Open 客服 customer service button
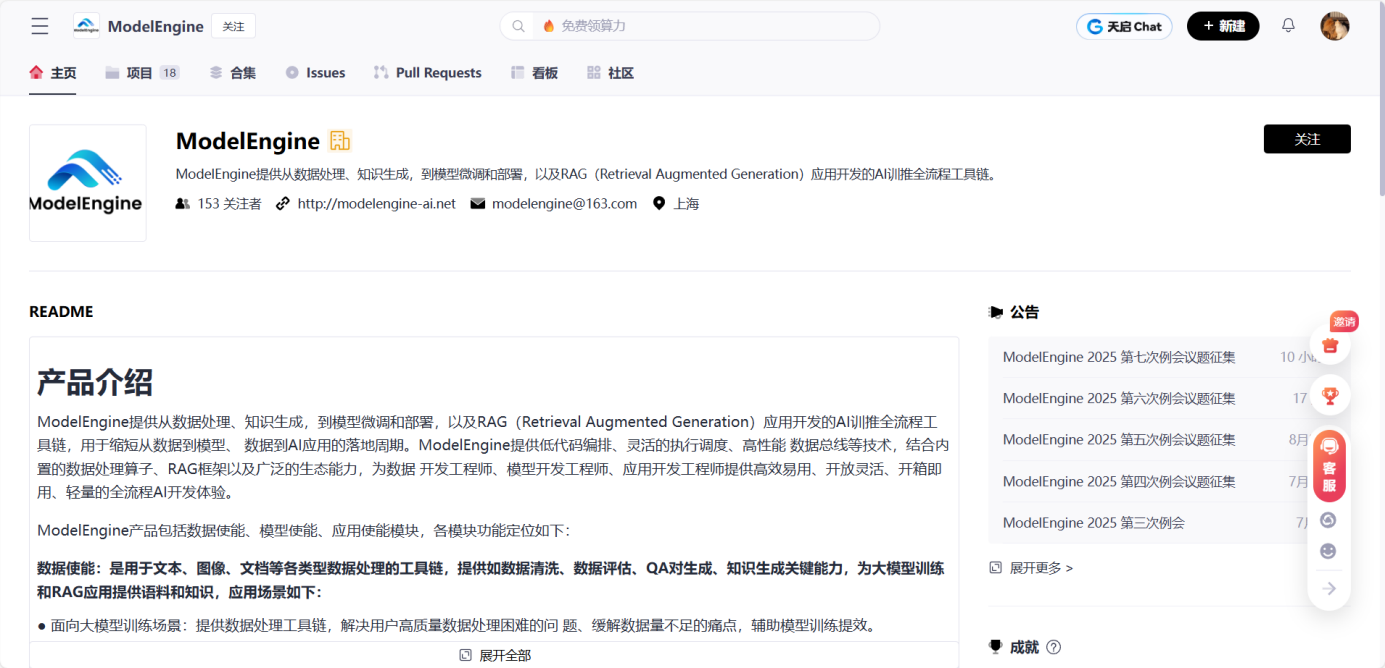Image resolution: width=1385 pixels, height=668 pixels. coord(1330,466)
